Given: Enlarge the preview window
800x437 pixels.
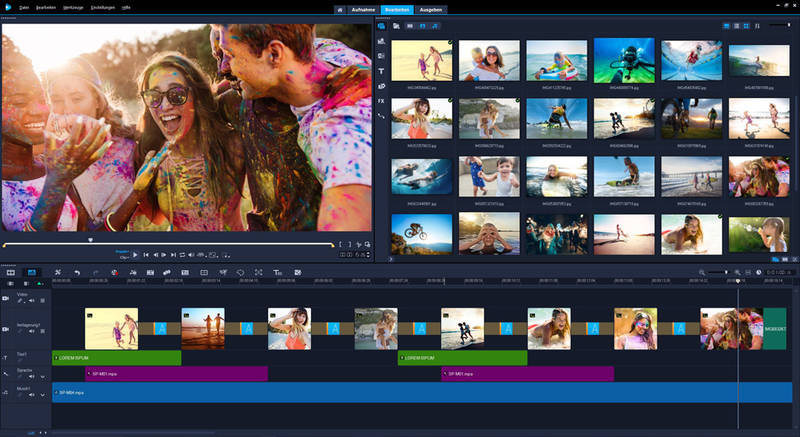Looking at the screenshot, I should coord(367,245).
